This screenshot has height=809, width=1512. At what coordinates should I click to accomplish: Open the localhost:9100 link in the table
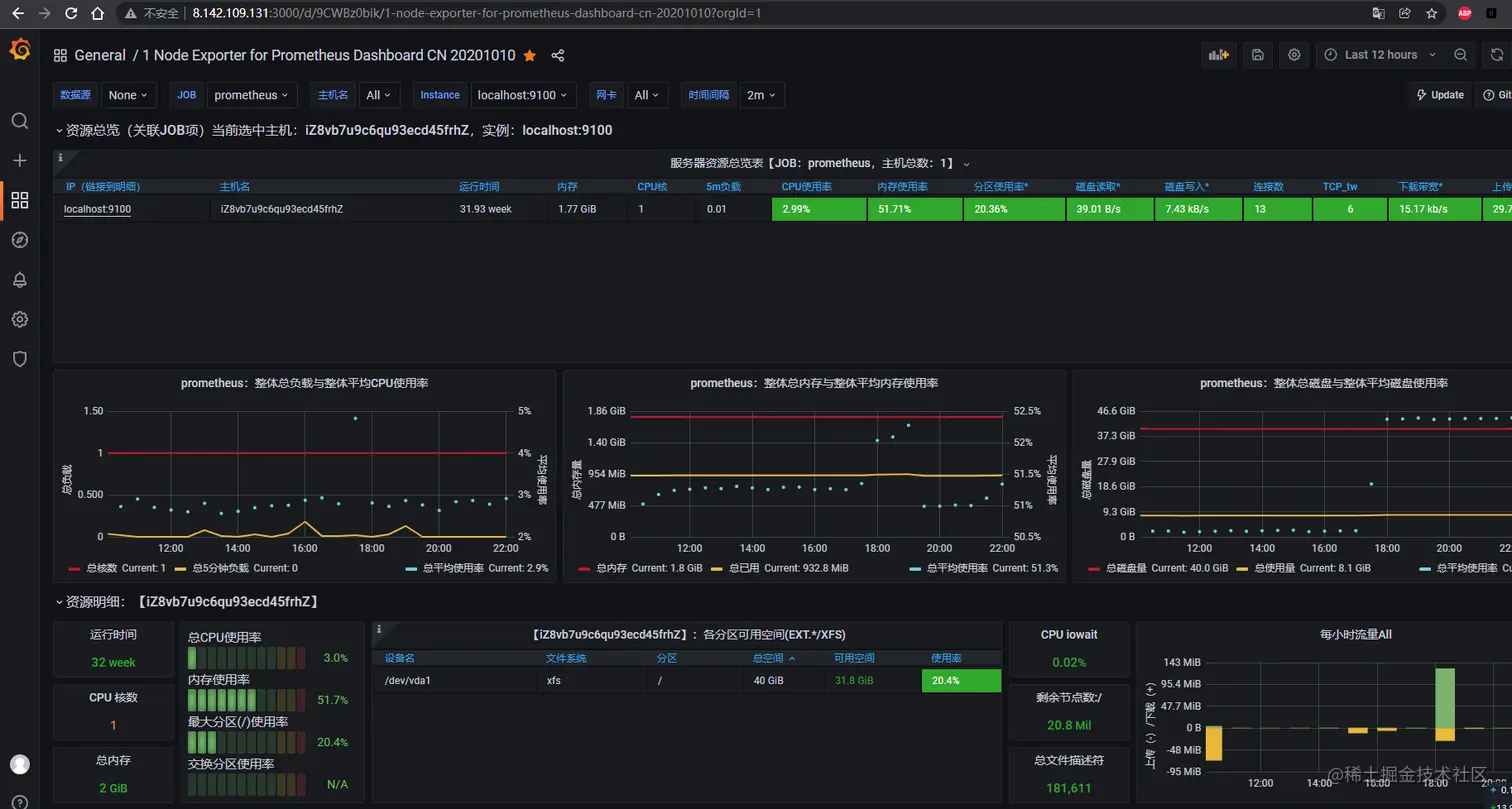pyautogui.click(x=96, y=209)
